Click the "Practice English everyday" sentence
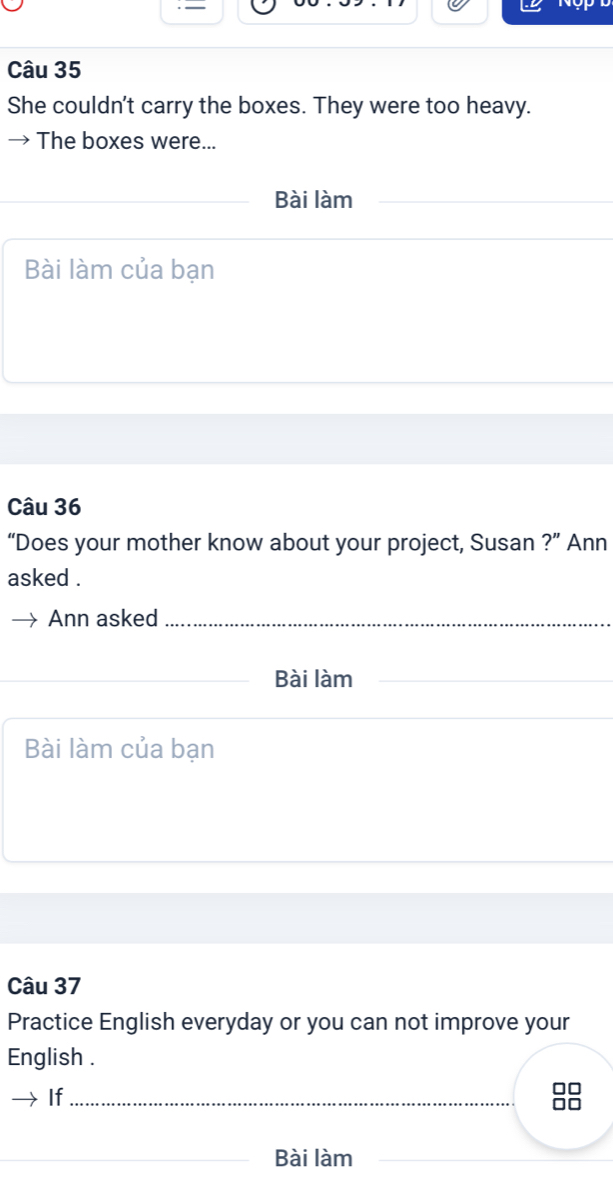This screenshot has height=1188, width=613. click(x=288, y=1022)
